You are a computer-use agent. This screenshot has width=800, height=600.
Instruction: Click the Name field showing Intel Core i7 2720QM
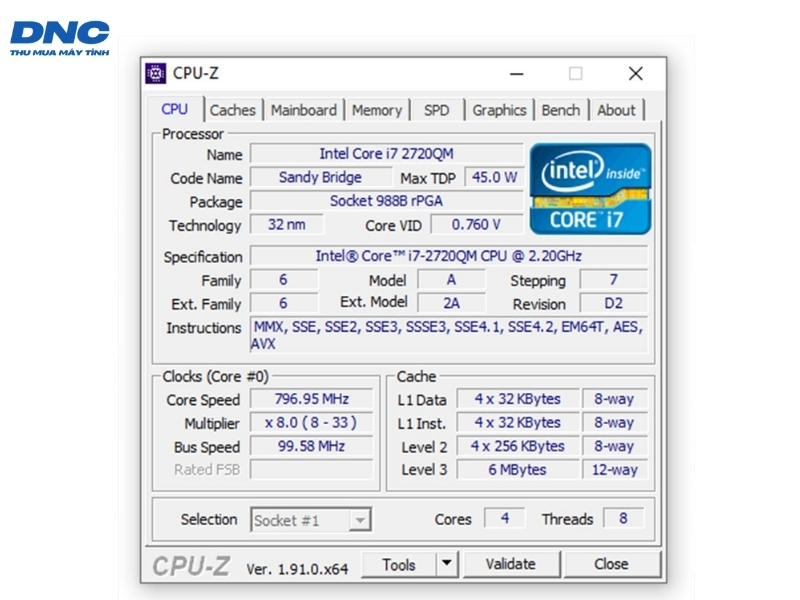(x=387, y=154)
